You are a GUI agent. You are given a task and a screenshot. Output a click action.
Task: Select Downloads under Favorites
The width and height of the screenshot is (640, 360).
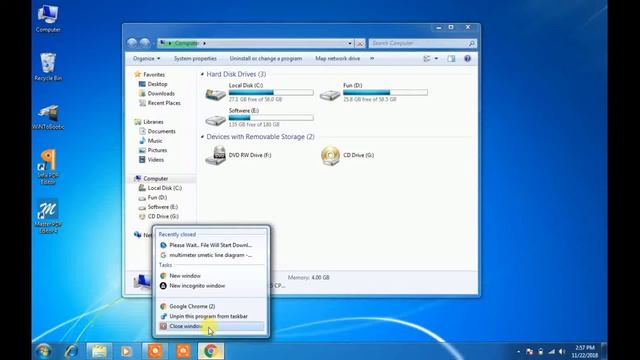pyautogui.click(x=157, y=93)
